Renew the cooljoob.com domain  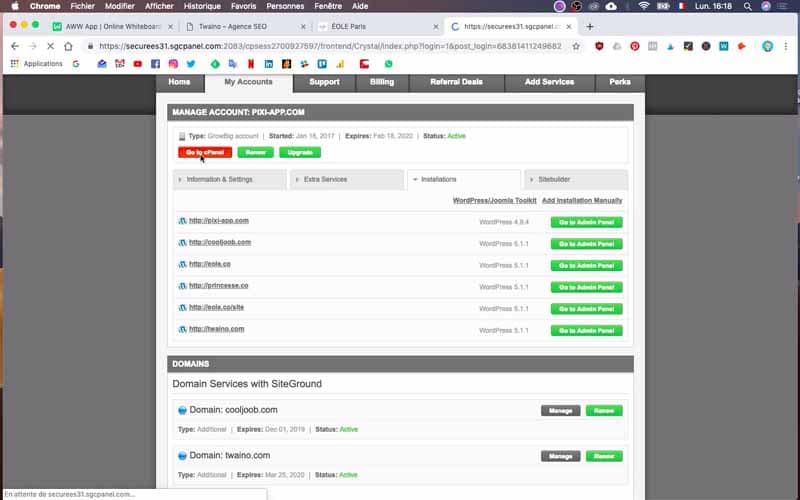(604, 411)
